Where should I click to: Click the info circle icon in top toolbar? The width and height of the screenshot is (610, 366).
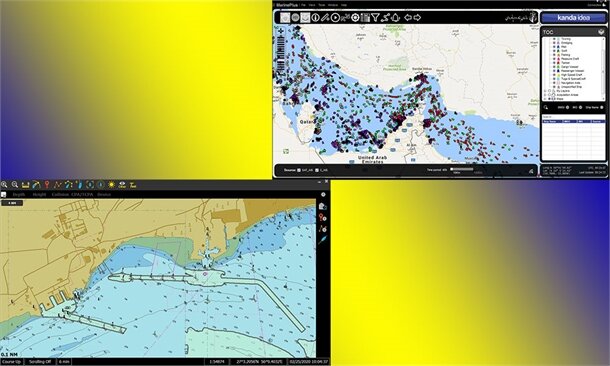[x=316, y=18]
